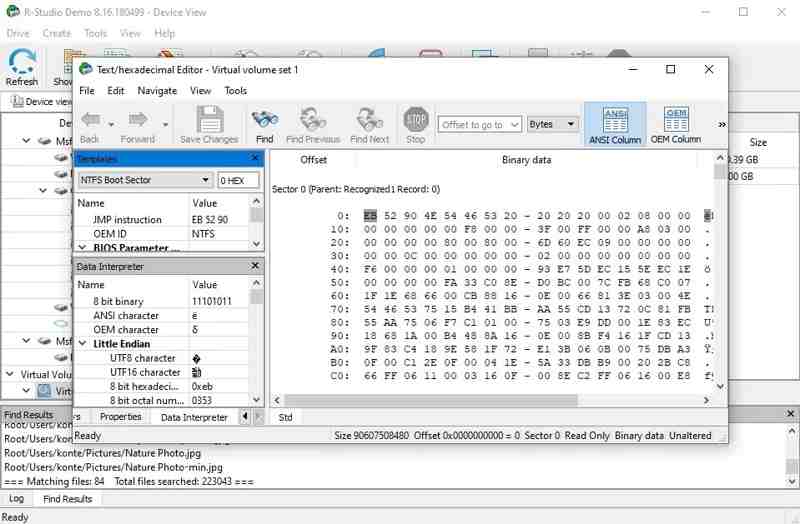Open the Back history dropdown arrow

(x=111, y=124)
